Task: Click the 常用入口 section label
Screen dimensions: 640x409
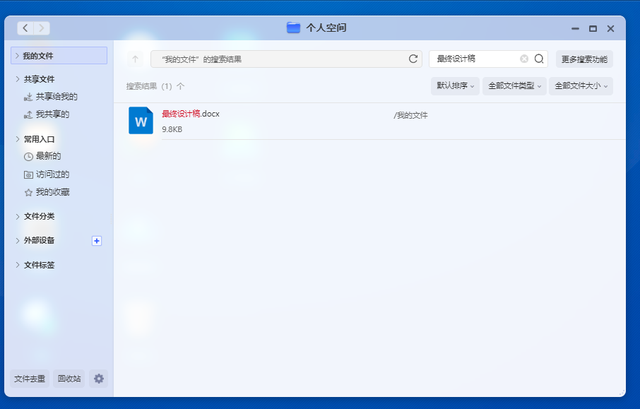Action: pos(39,140)
